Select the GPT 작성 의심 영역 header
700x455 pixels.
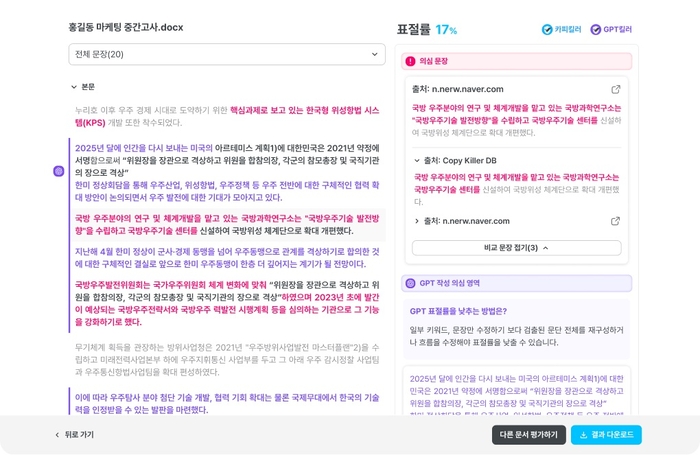(x=517, y=283)
